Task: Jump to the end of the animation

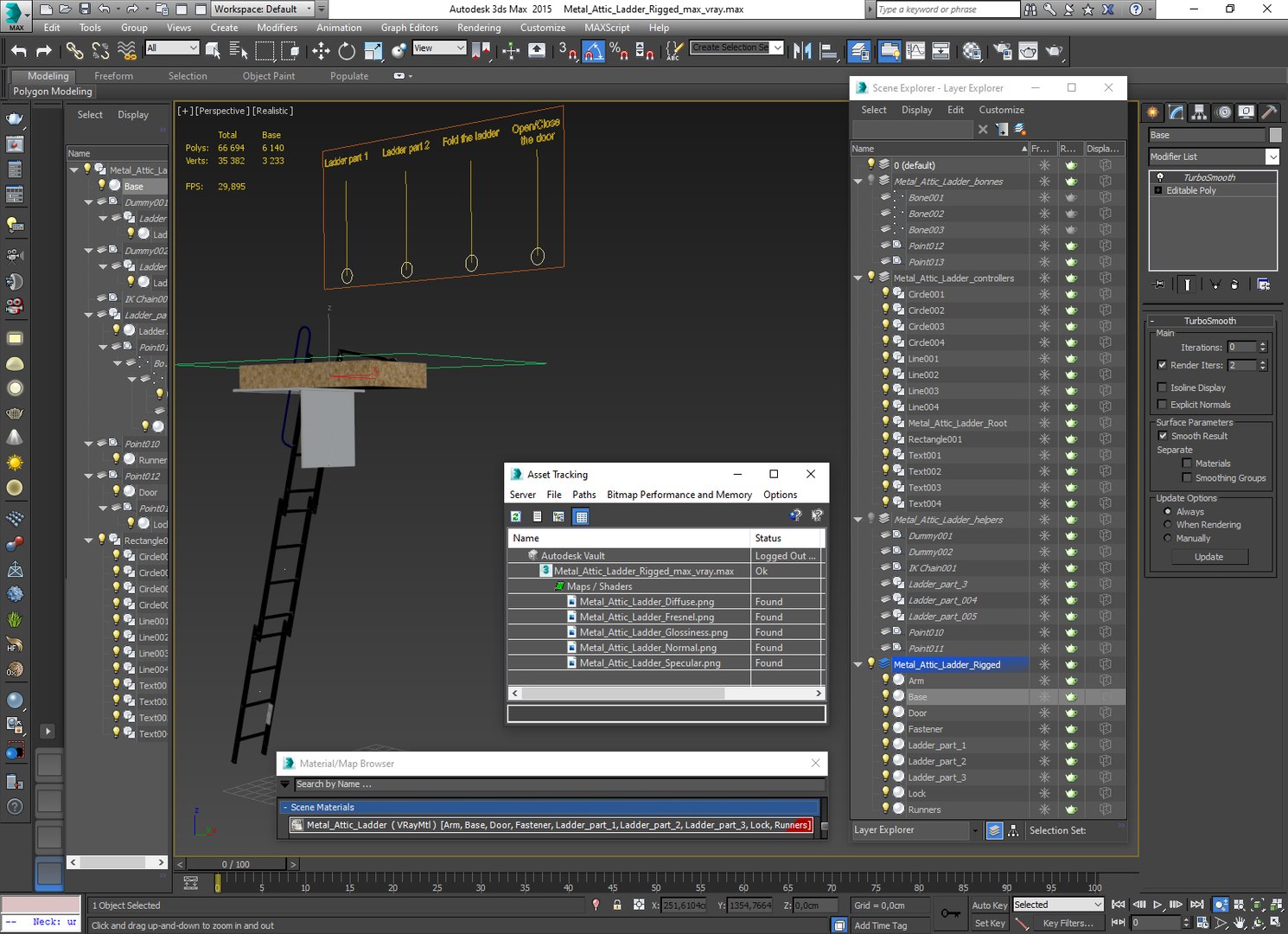Action: point(1197,905)
